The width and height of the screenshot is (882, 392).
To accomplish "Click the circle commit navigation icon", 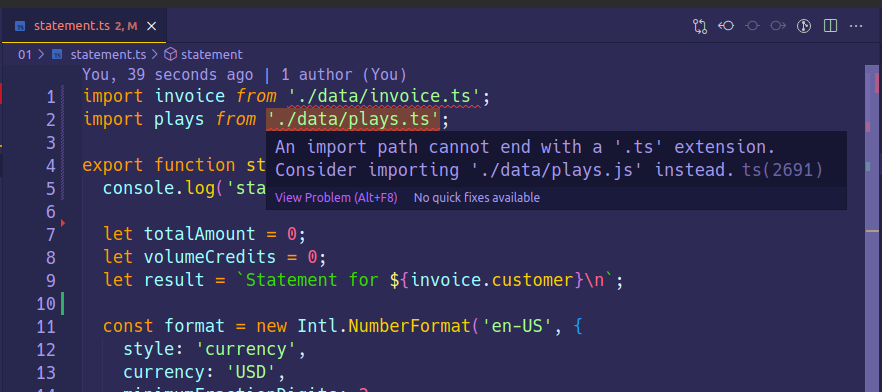I will pyautogui.click(x=752, y=26).
